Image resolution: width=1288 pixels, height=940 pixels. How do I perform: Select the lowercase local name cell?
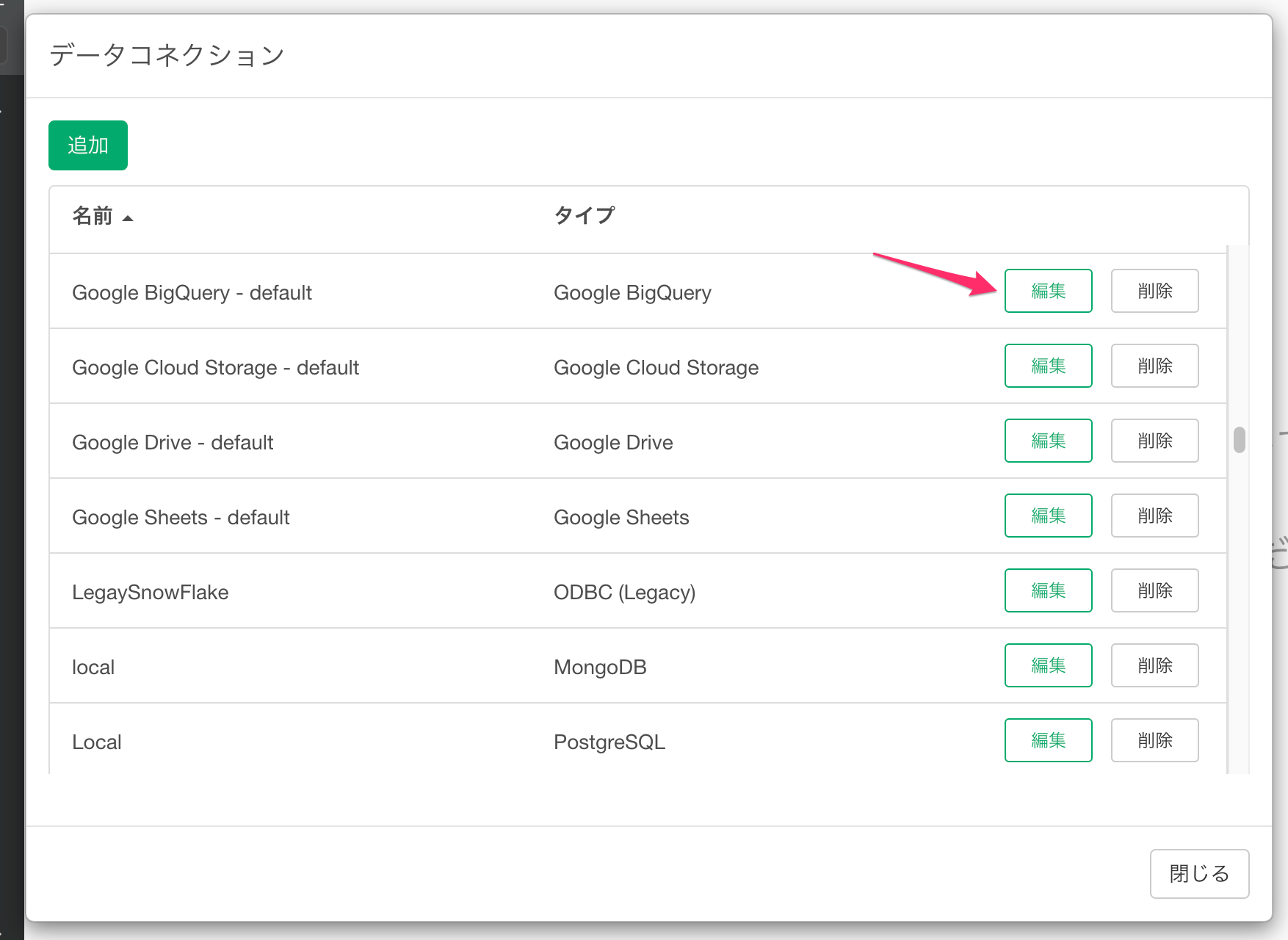coord(93,668)
